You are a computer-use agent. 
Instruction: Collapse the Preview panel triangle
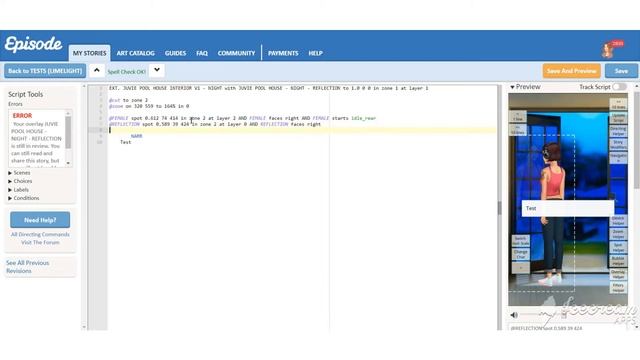(x=512, y=87)
